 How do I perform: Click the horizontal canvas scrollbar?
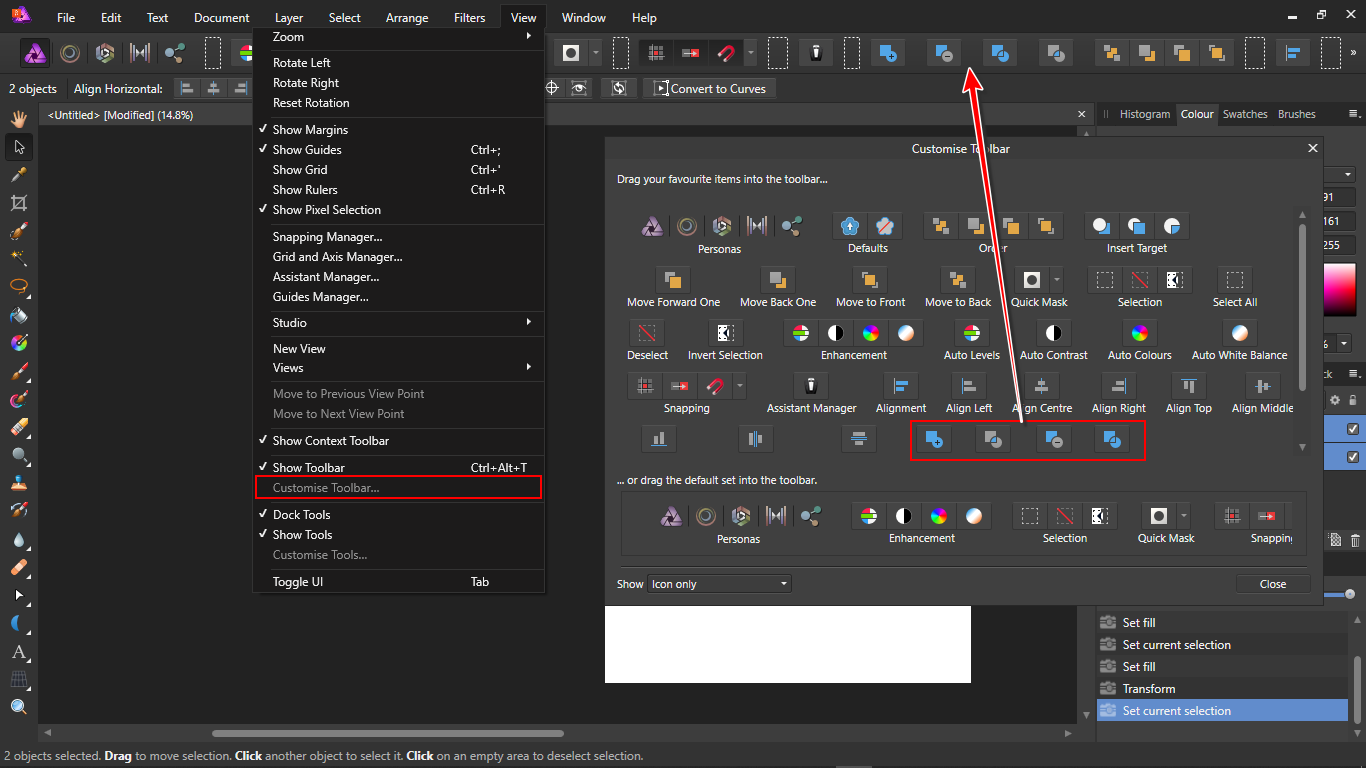387,734
